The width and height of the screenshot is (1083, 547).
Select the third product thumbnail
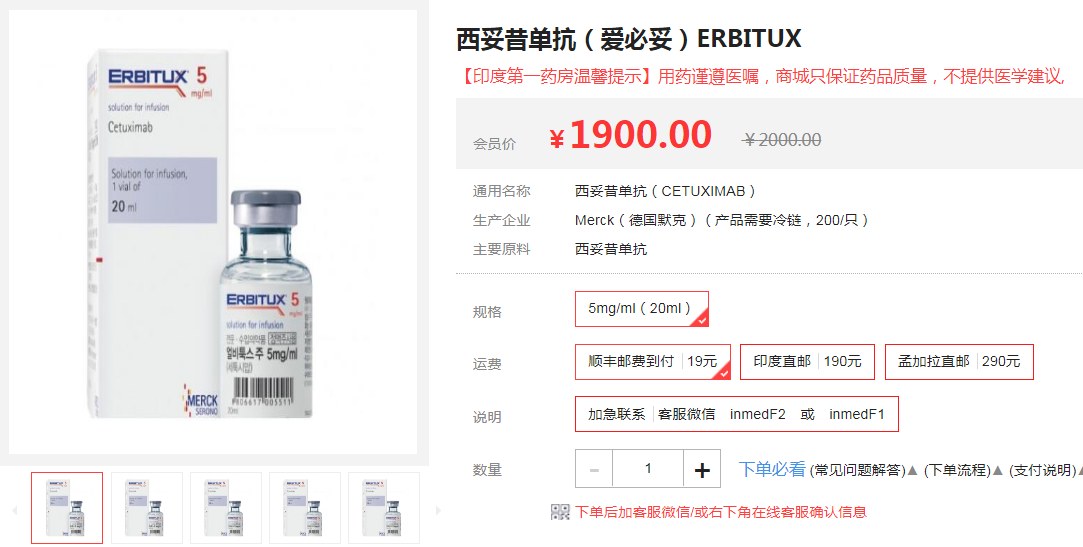(226, 508)
